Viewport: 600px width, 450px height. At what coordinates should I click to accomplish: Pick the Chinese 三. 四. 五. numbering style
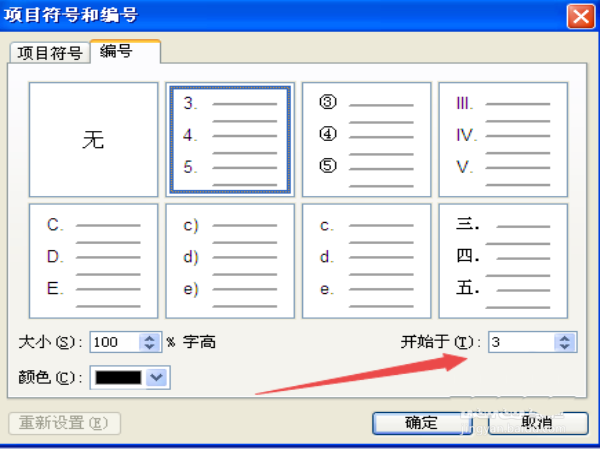503,261
